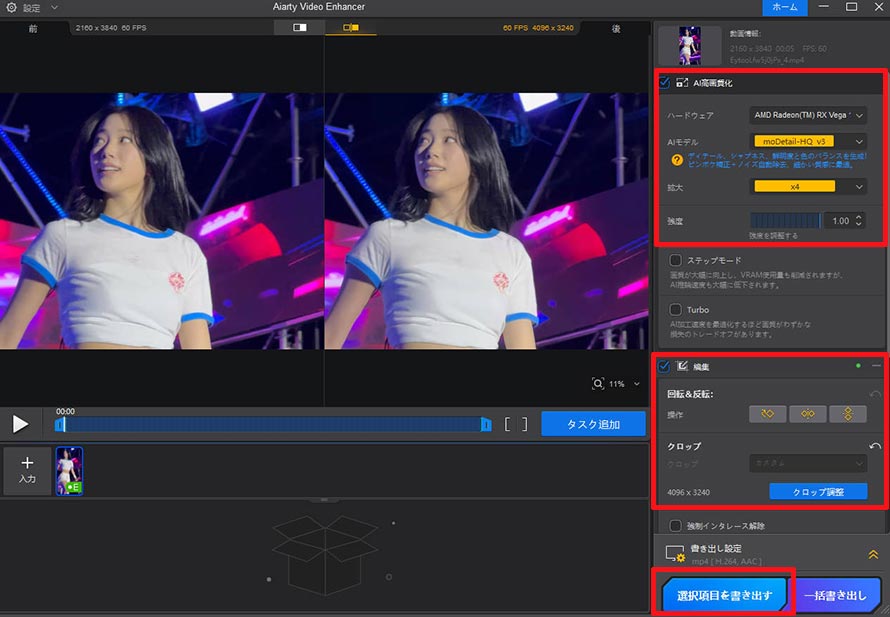This screenshot has width=890, height=617.
Task: Click the rotate operation button
Action: tap(767, 414)
